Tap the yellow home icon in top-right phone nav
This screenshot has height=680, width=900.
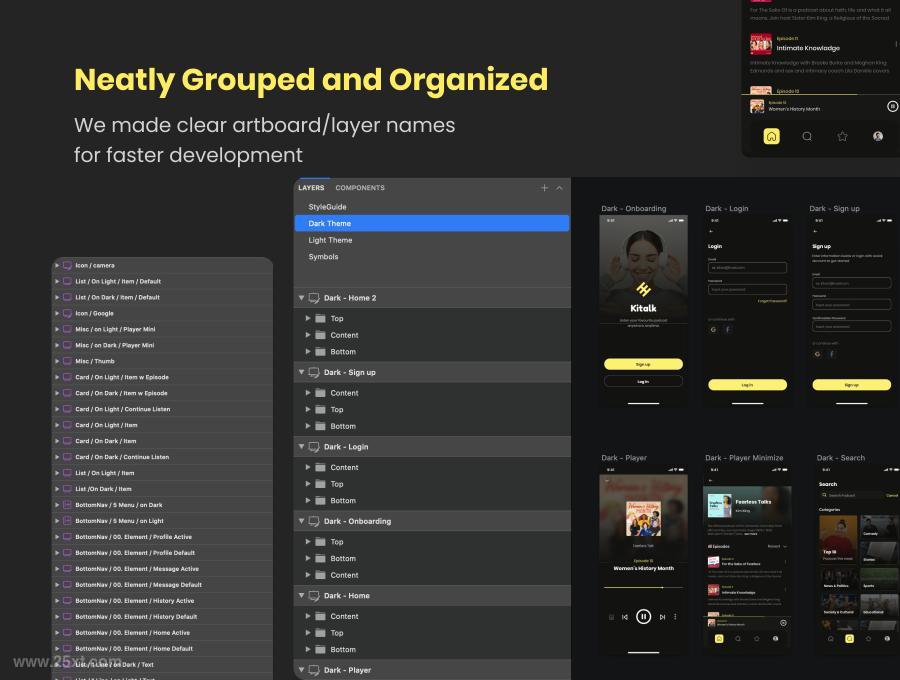click(771, 137)
